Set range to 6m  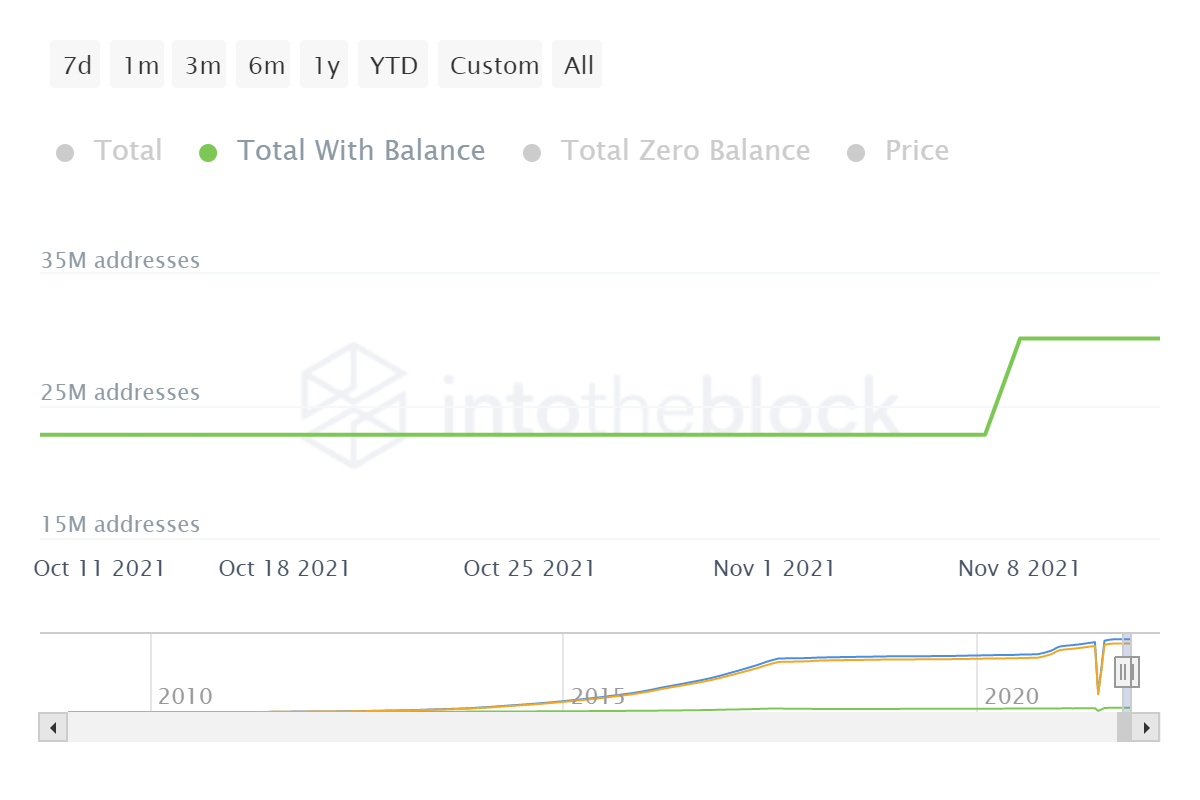pyautogui.click(x=265, y=65)
